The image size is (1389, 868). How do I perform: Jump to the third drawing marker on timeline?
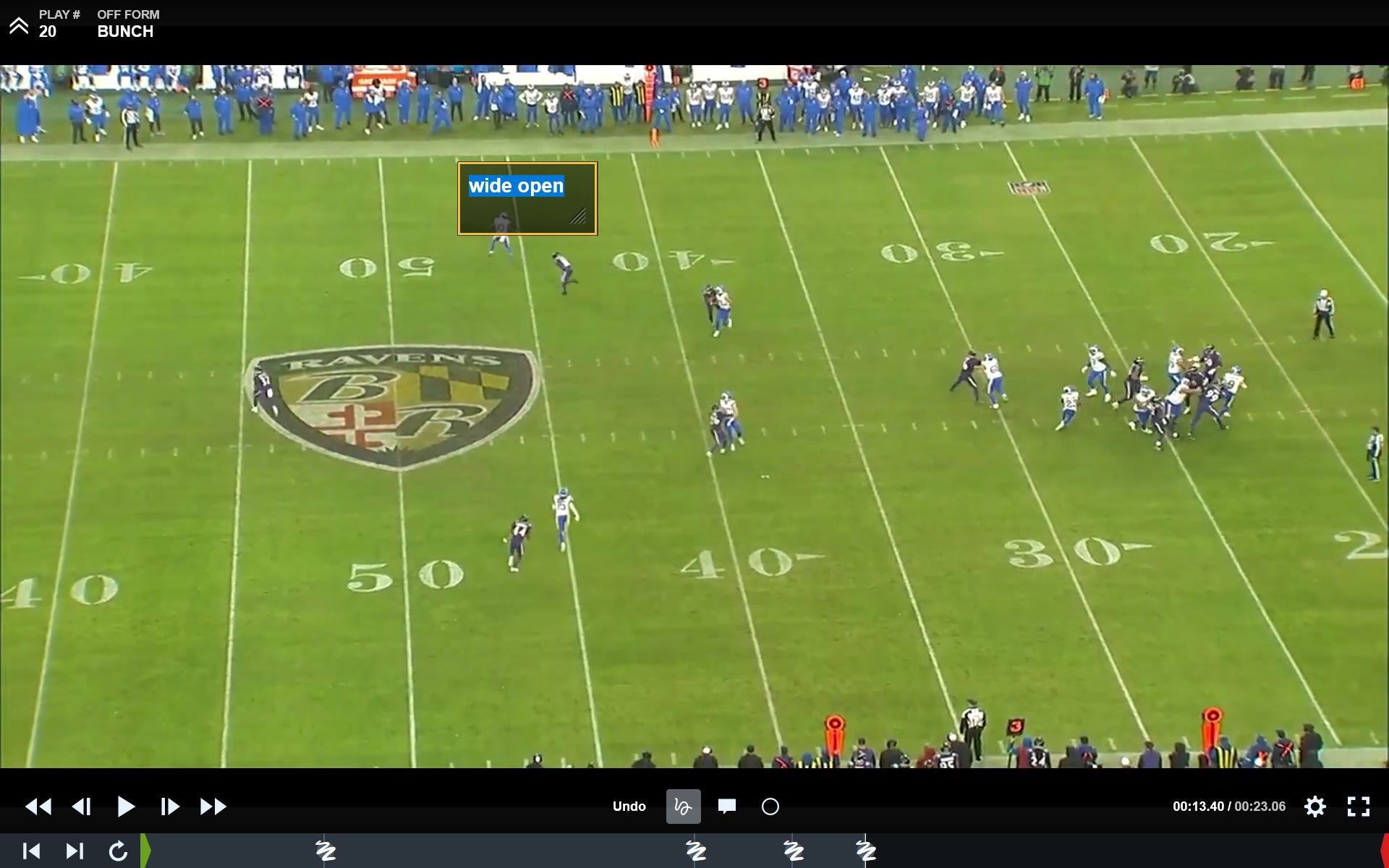click(x=794, y=851)
